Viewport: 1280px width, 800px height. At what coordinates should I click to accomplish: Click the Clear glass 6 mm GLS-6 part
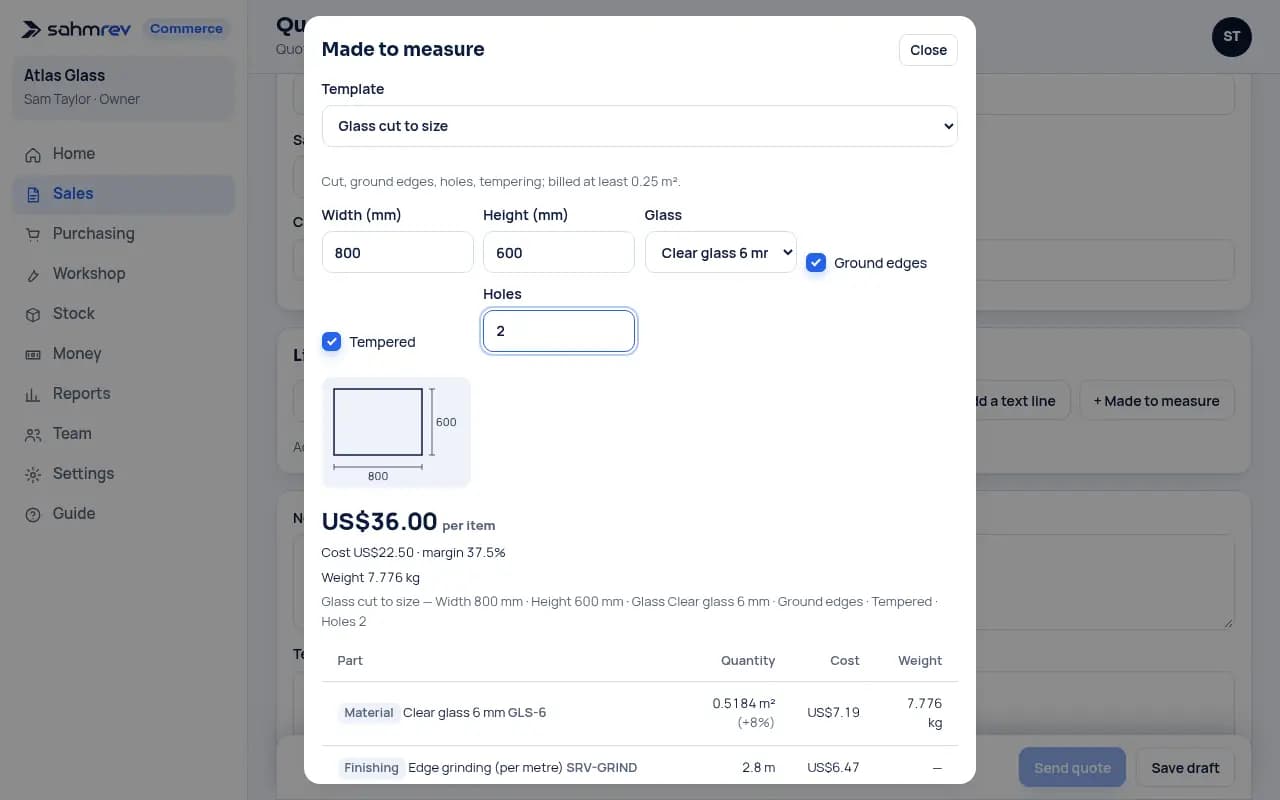[474, 713]
